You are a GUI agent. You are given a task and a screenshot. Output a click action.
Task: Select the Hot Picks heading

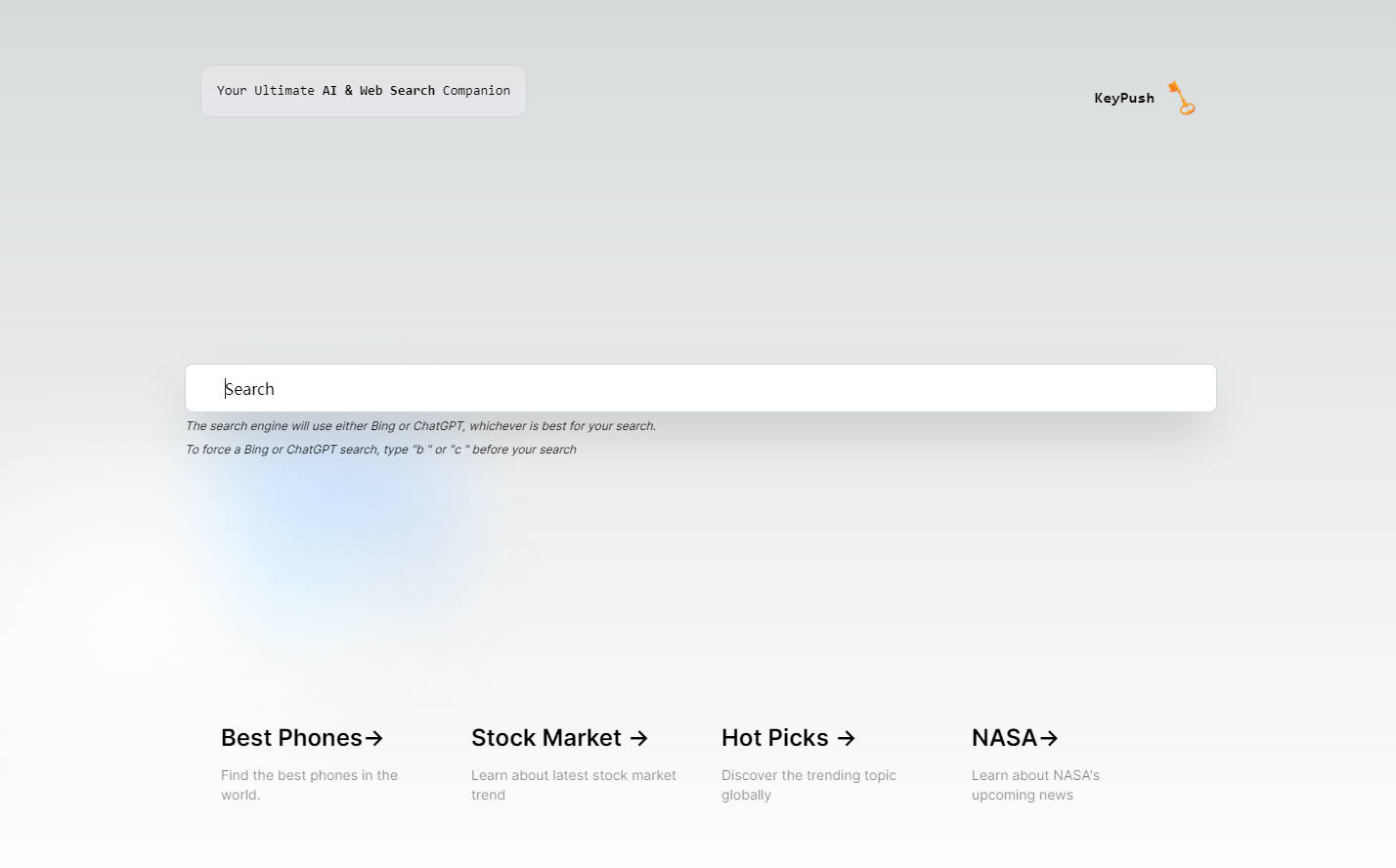point(774,738)
